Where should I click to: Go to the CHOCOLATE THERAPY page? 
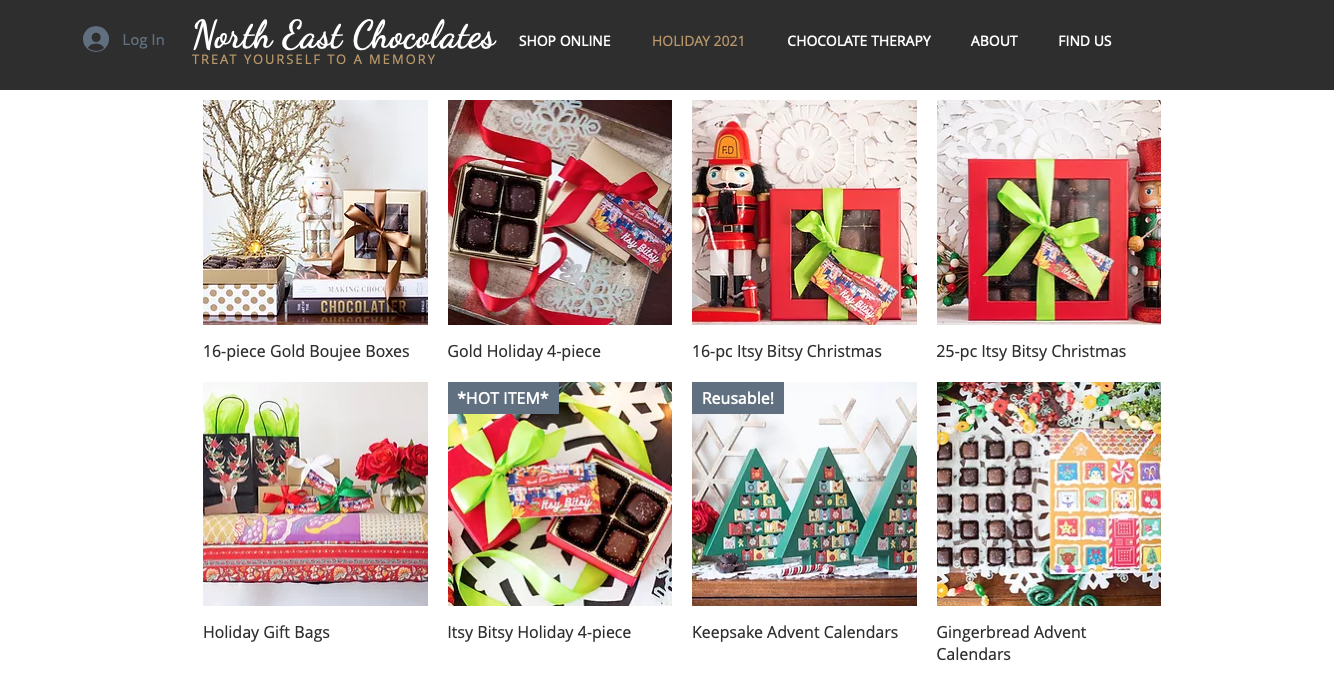point(859,41)
